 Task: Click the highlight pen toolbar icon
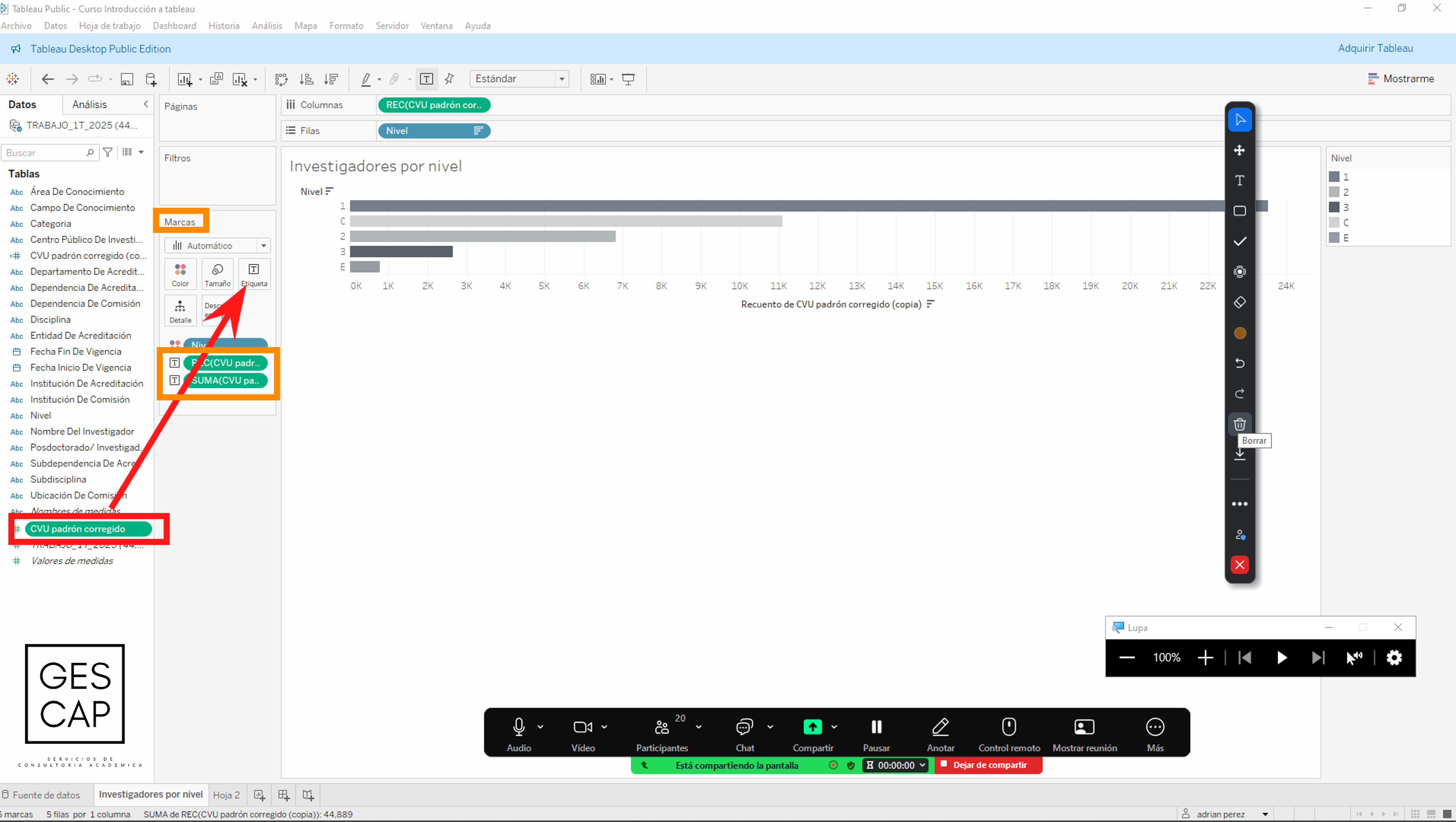coord(366,79)
